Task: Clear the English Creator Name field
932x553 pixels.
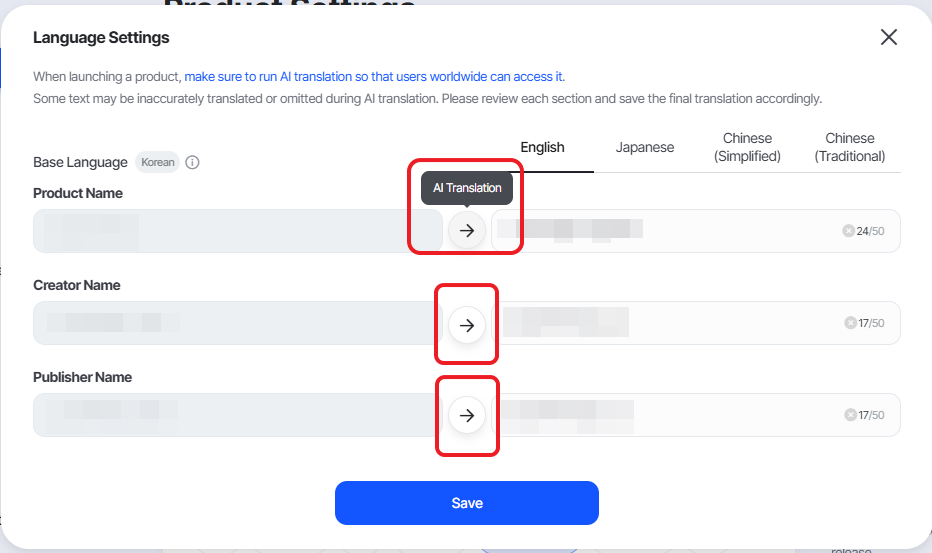Action: pos(850,323)
